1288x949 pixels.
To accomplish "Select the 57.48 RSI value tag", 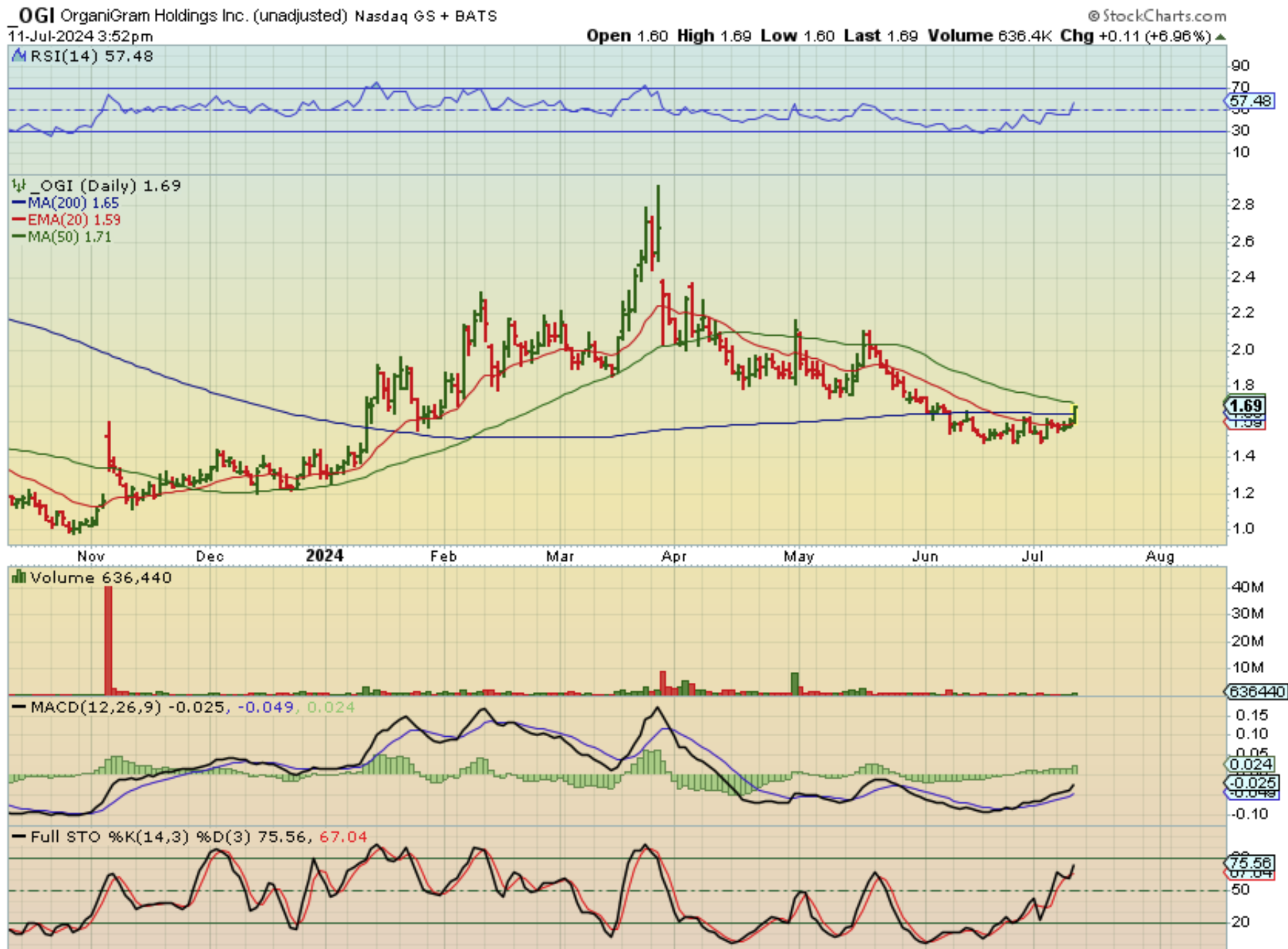I will point(1249,101).
